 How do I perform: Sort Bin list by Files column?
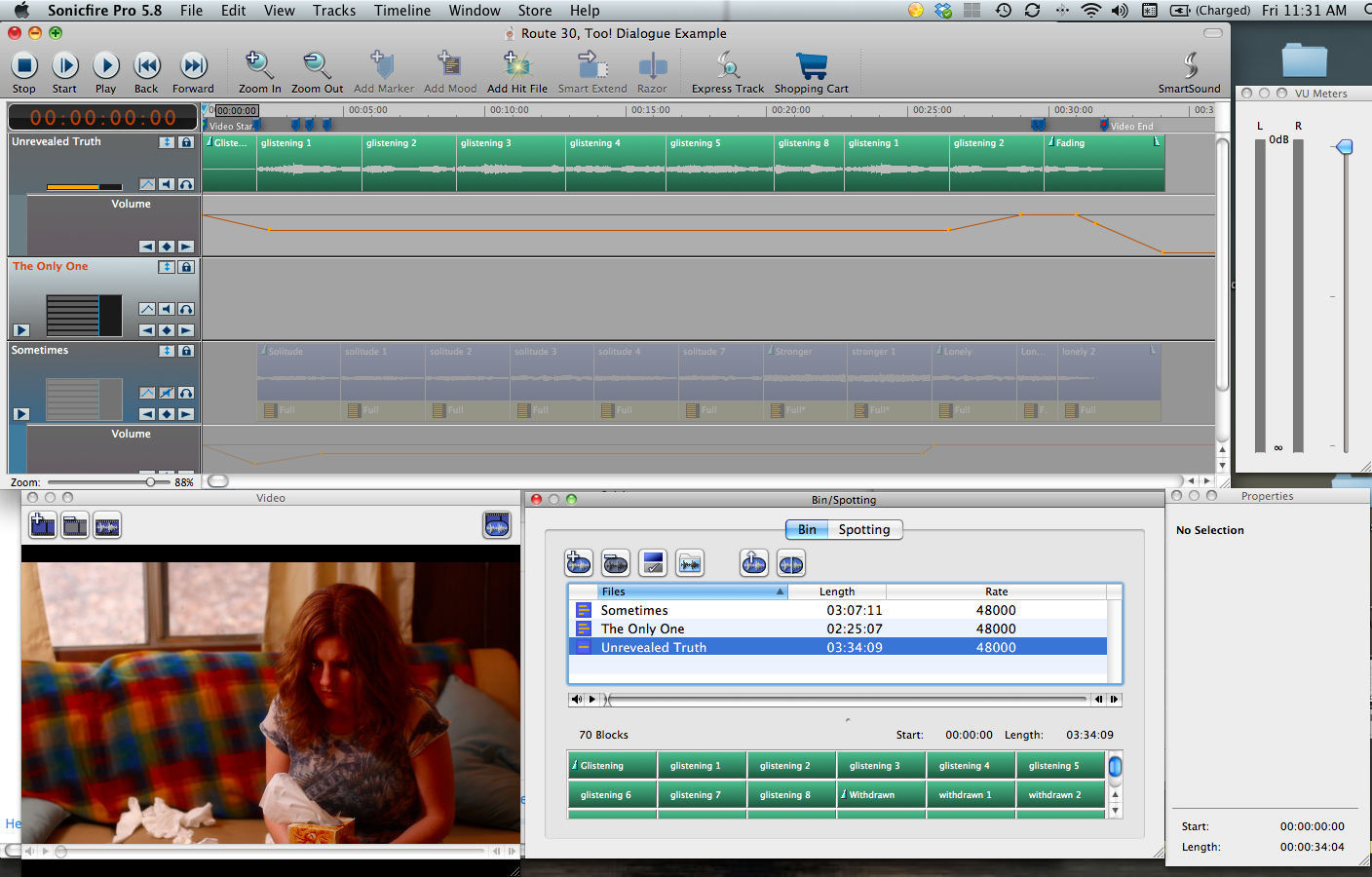tap(692, 591)
